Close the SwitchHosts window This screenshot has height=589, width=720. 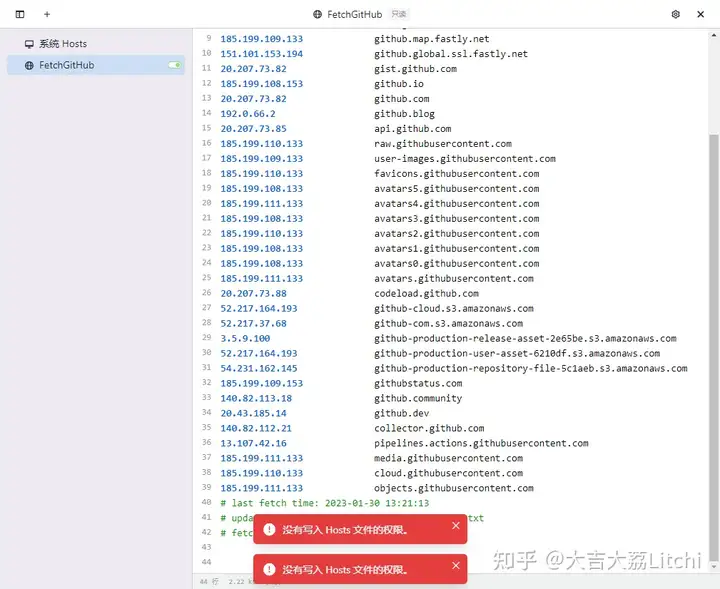coord(700,14)
